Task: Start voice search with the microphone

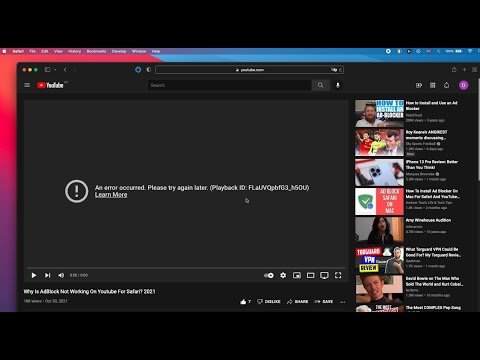Action: 338,85
